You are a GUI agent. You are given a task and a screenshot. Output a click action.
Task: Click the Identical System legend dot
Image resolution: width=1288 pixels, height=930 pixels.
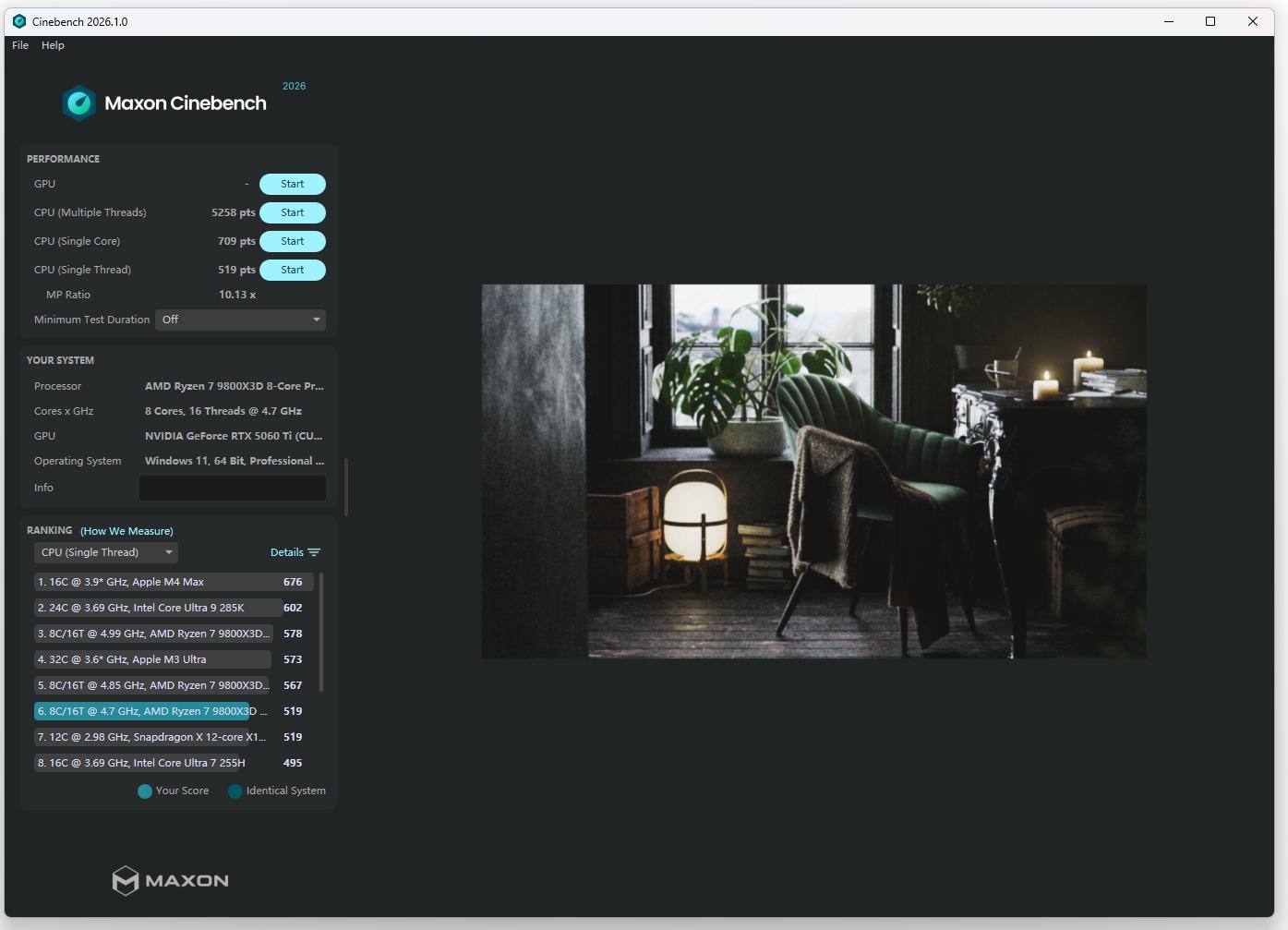coord(235,791)
